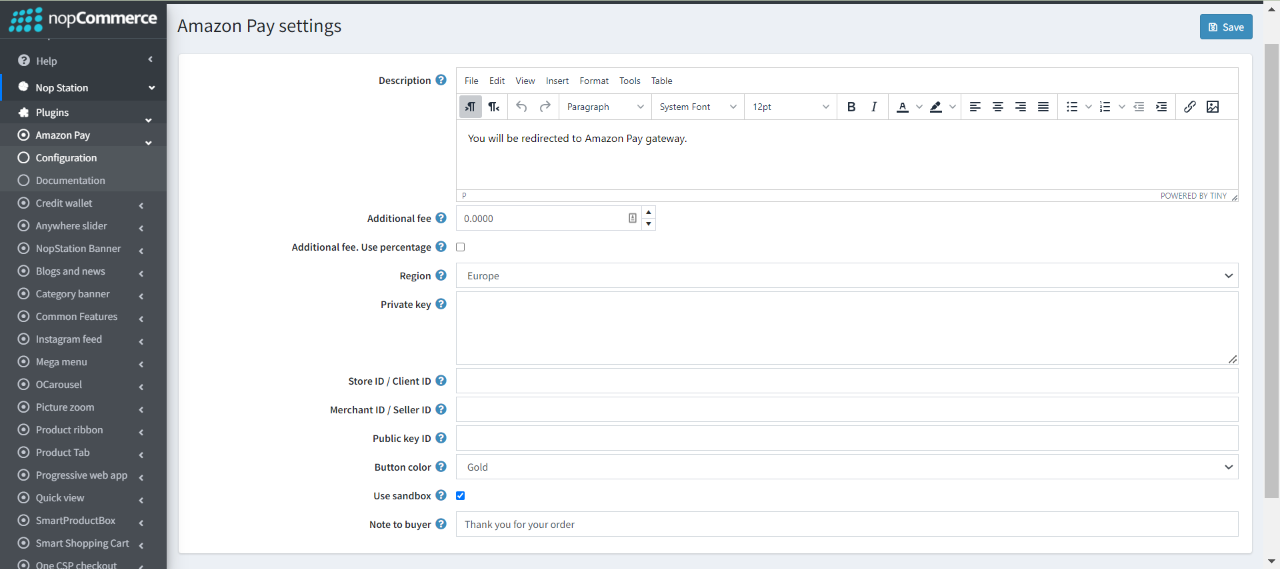Show help tooltip for Region

pyautogui.click(x=441, y=276)
